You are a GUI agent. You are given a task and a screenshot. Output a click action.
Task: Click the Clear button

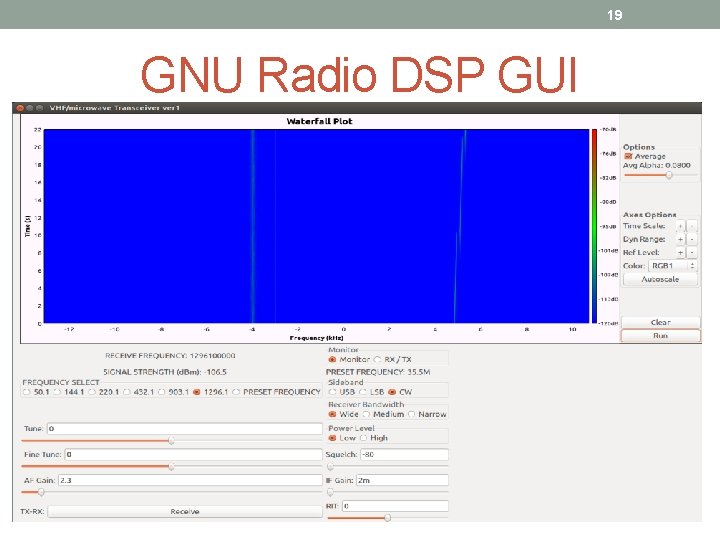coord(660,322)
